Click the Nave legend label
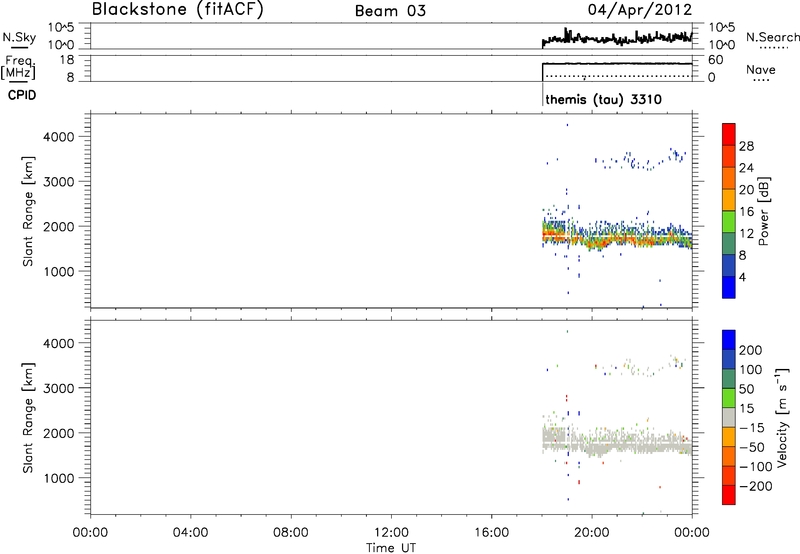 (x=761, y=69)
